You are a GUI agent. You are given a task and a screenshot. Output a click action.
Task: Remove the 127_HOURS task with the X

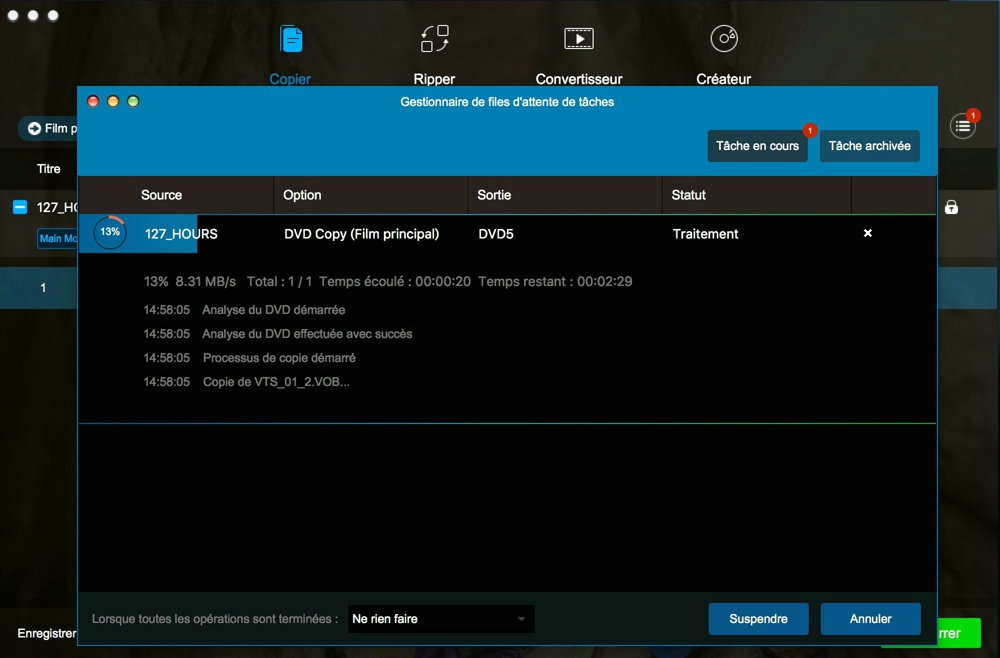point(867,233)
